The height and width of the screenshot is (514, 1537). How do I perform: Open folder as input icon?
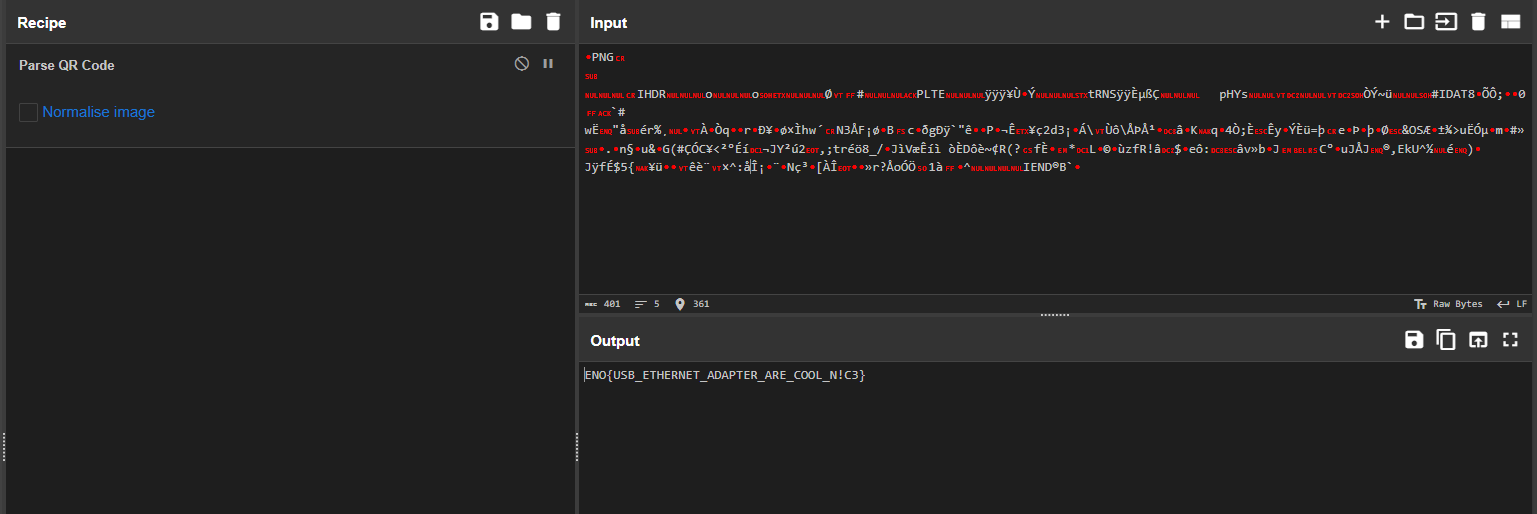(x=1414, y=22)
